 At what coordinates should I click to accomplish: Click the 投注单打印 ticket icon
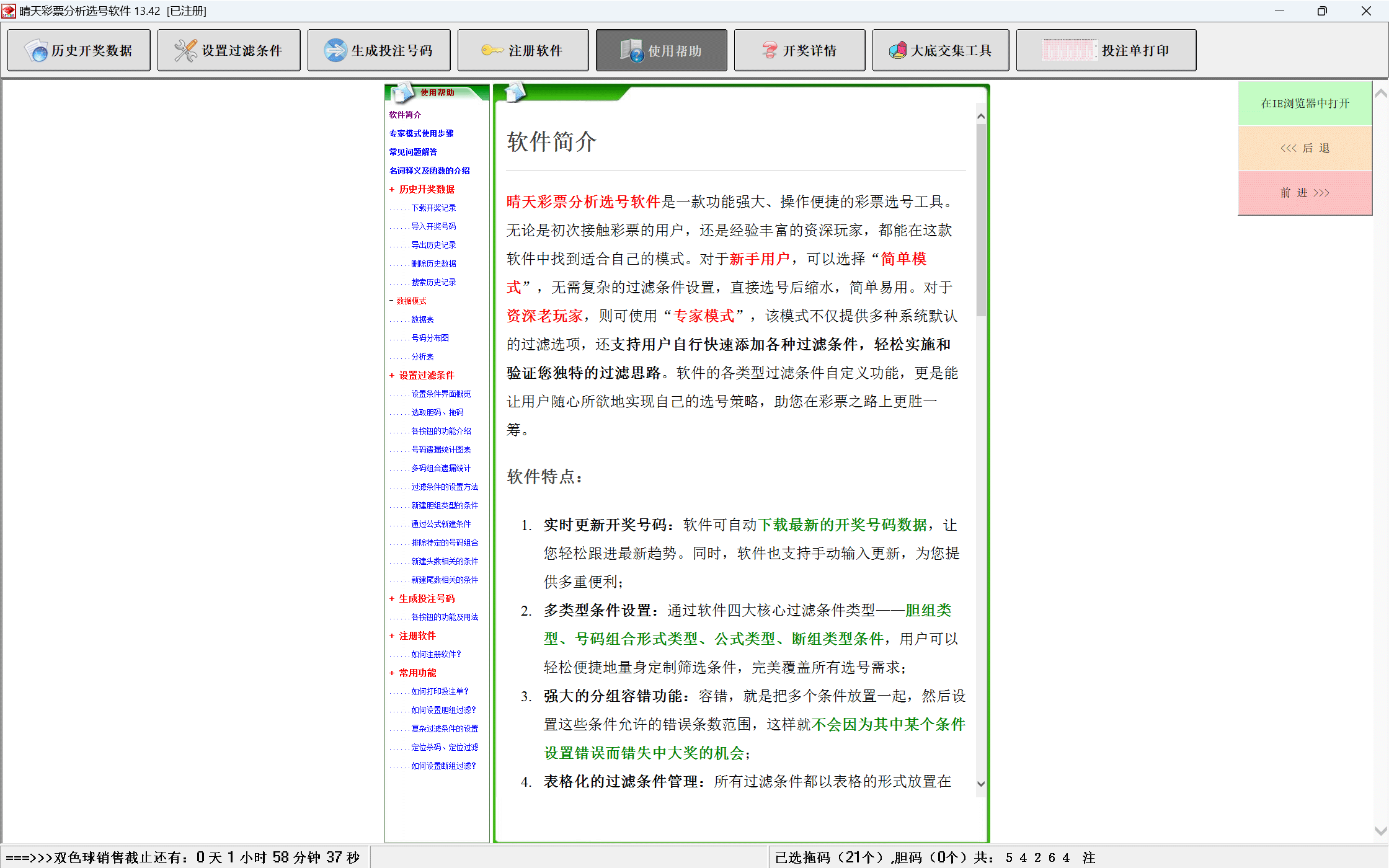tap(1068, 51)
